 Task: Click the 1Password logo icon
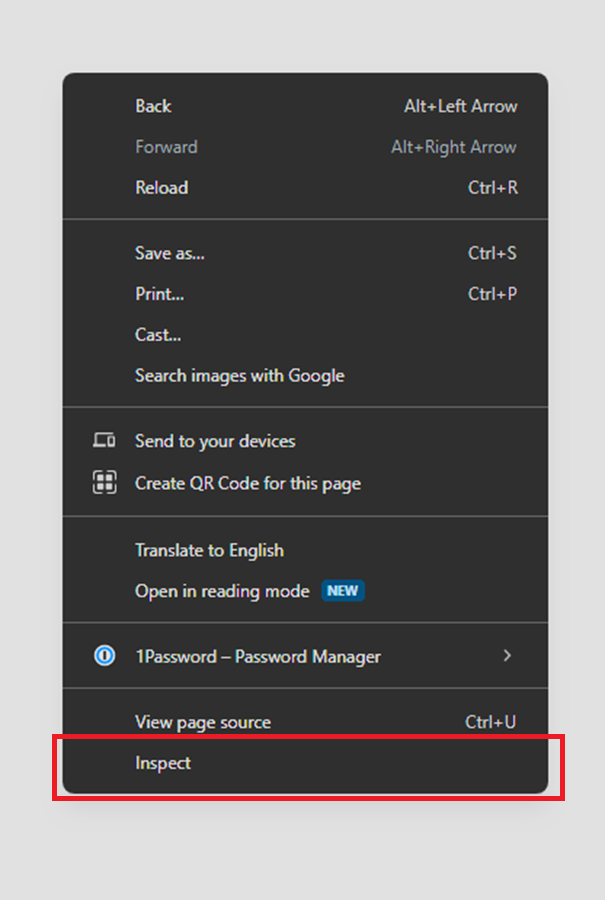point(104,655)
